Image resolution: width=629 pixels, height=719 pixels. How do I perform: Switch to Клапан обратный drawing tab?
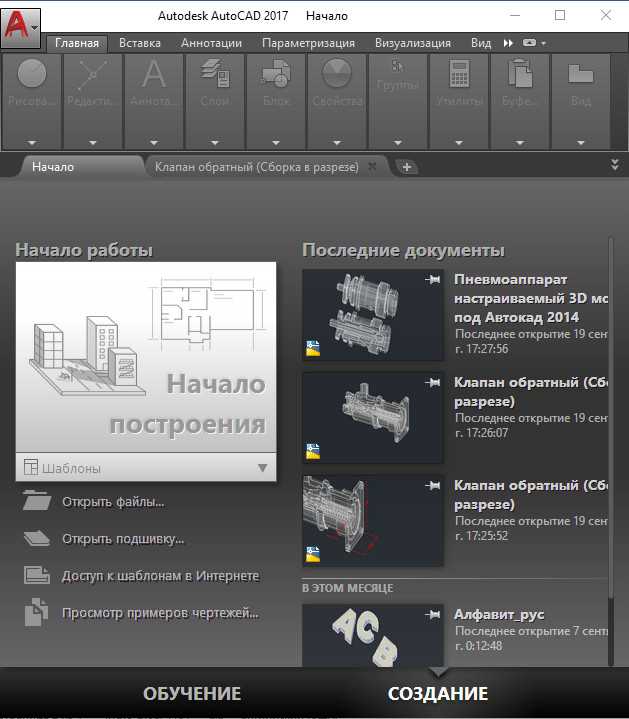[257, 167]
